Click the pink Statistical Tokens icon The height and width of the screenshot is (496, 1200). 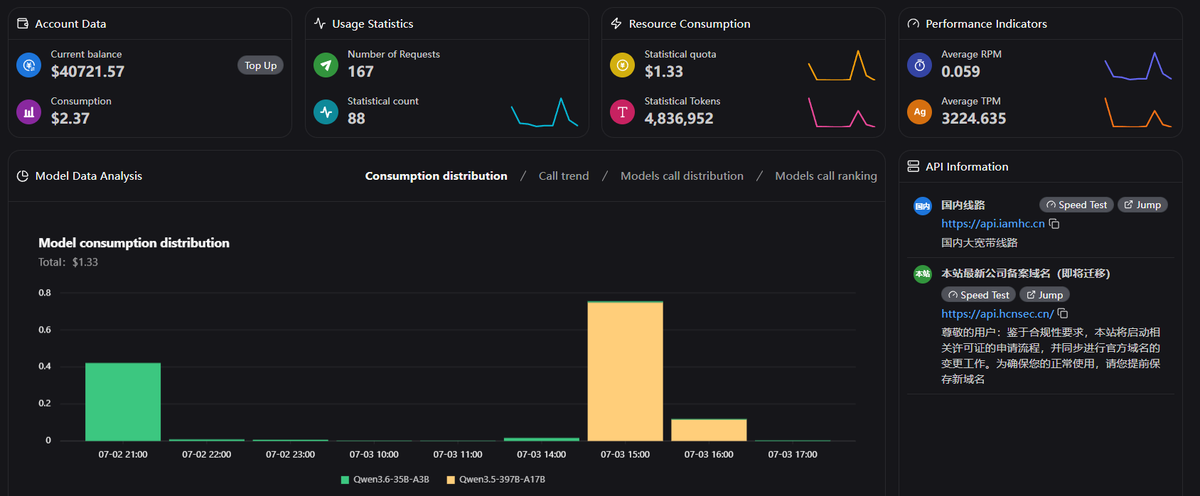pyautogui.click(x=622, y=112)
